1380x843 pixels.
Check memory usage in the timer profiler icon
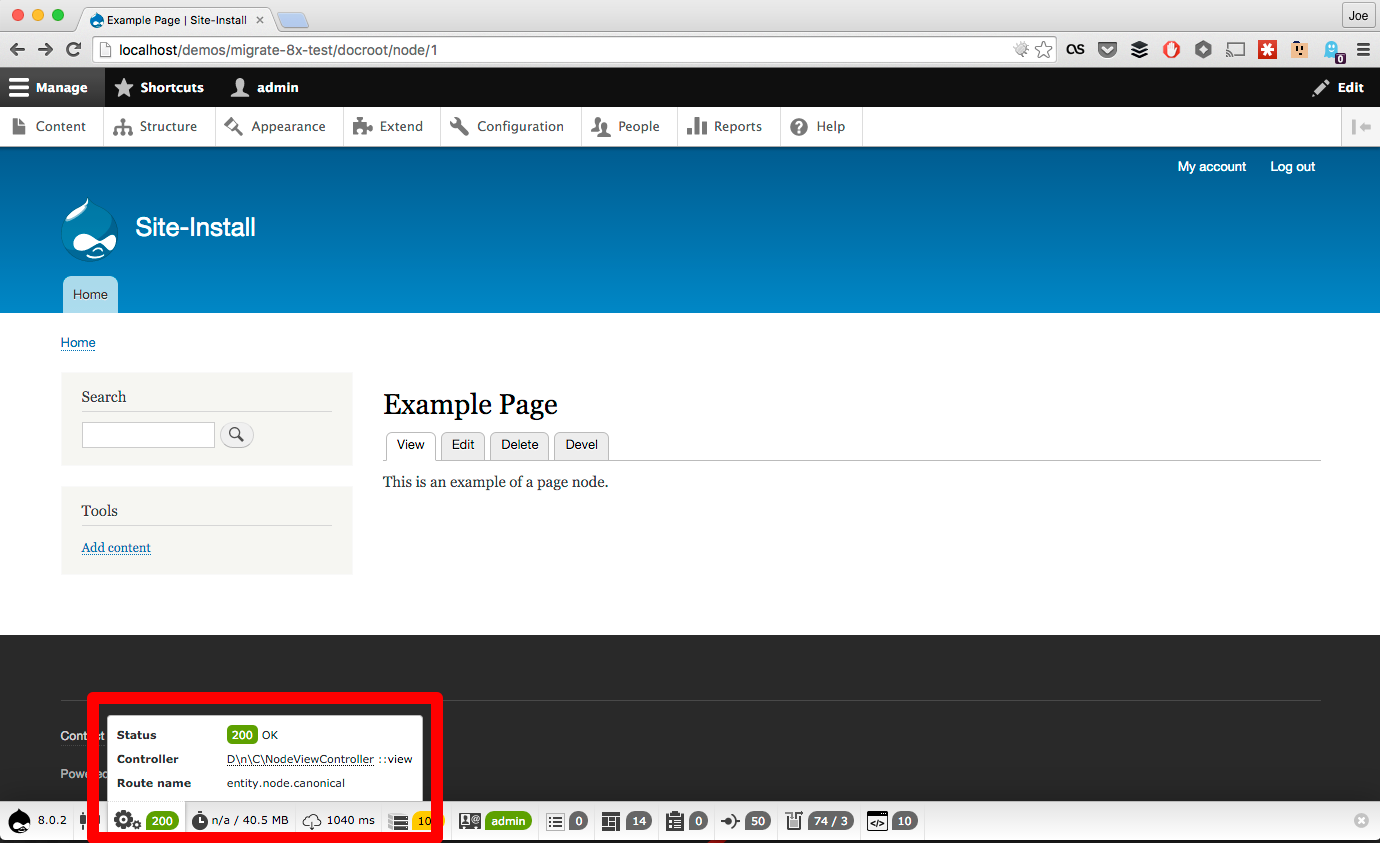[x=240, y=820]
